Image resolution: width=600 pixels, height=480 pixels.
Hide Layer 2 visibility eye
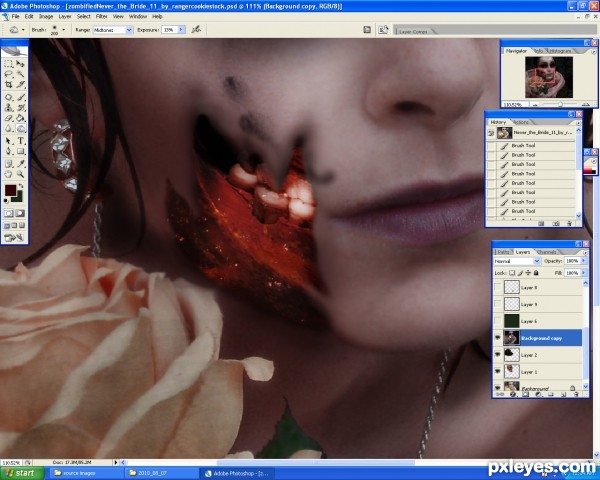pos(497,354)
